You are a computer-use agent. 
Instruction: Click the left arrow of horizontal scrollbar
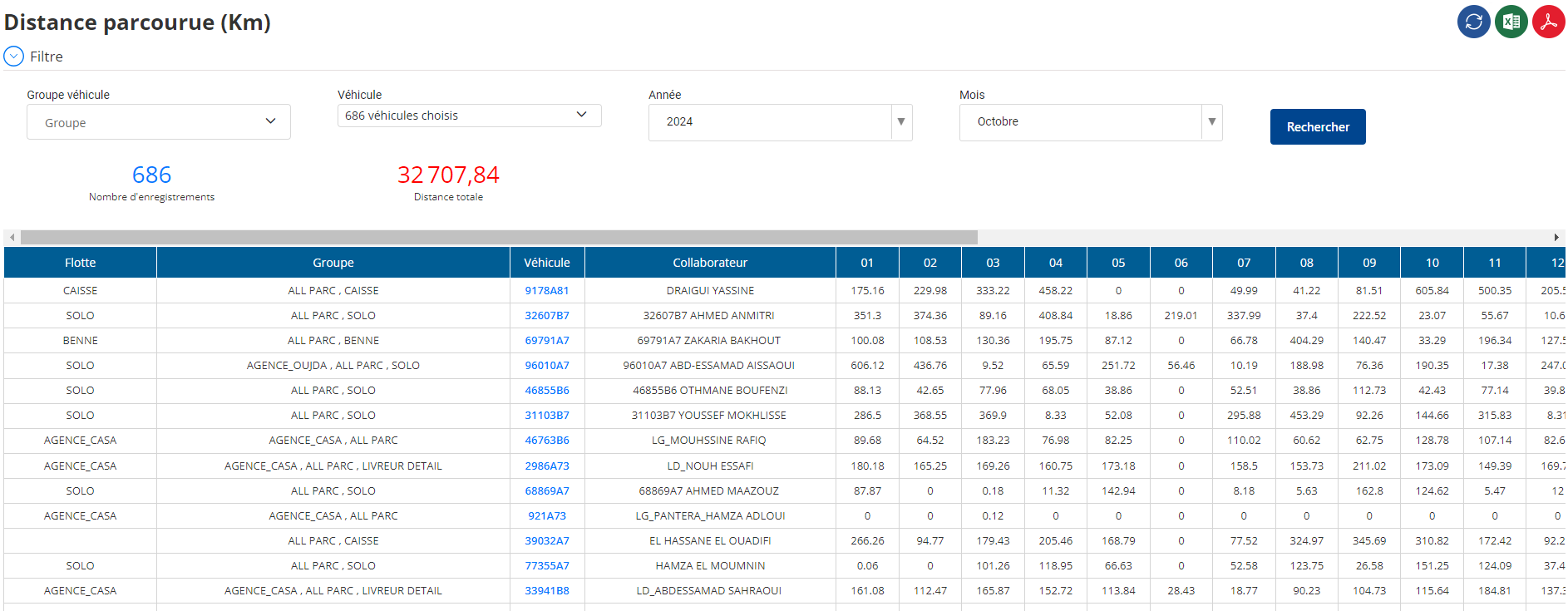[12, 238]
